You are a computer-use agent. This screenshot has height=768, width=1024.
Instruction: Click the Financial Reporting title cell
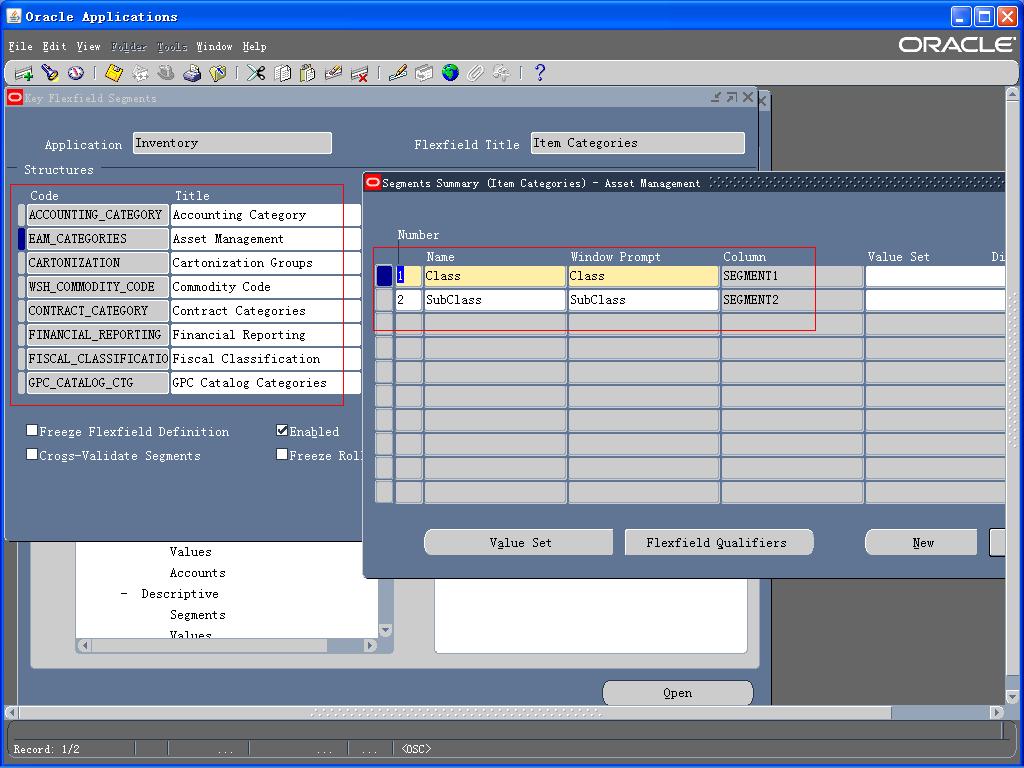[x=266, y=335]
